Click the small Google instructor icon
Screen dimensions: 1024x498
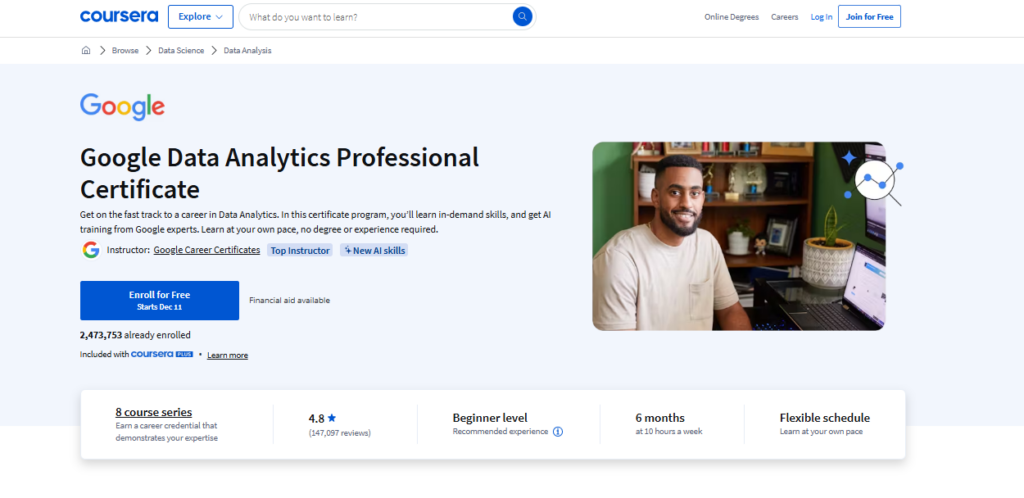pos(91,250)
